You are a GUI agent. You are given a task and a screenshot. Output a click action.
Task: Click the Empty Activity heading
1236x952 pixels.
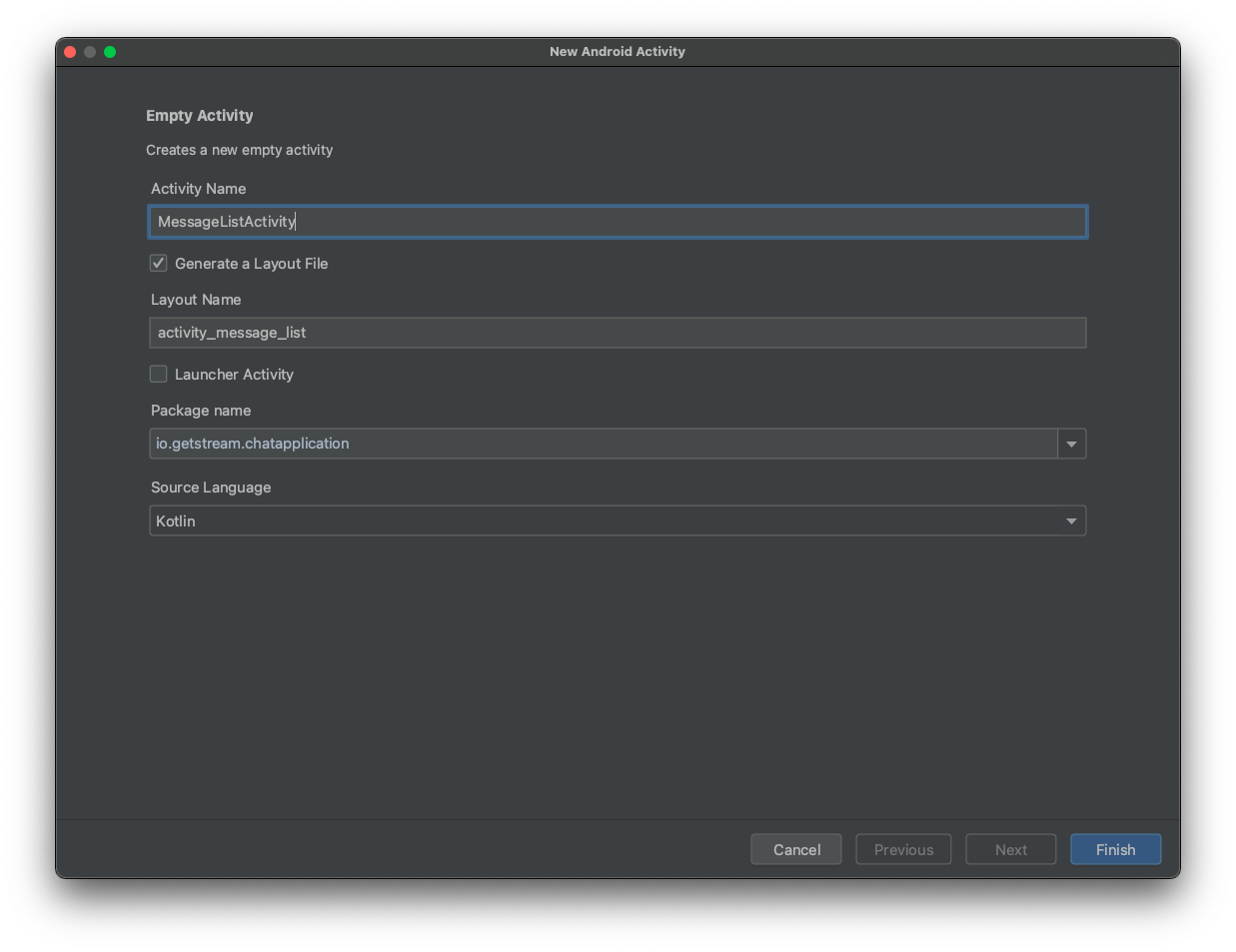200,116
